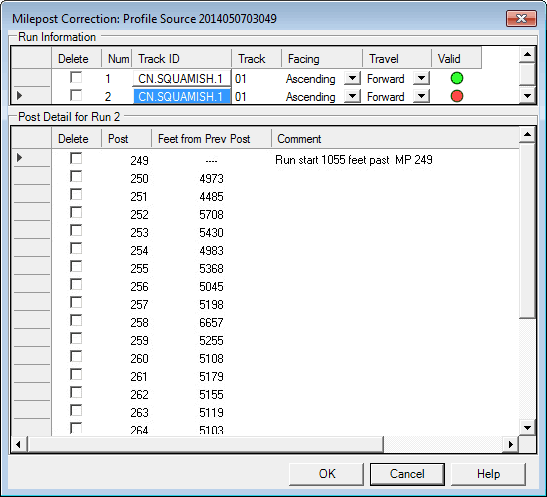The height and width of the screenshot is (497, 547).
Task: Click the row selector arrow beside run 2
Action: pyautogui.click(x=20, y=96)
